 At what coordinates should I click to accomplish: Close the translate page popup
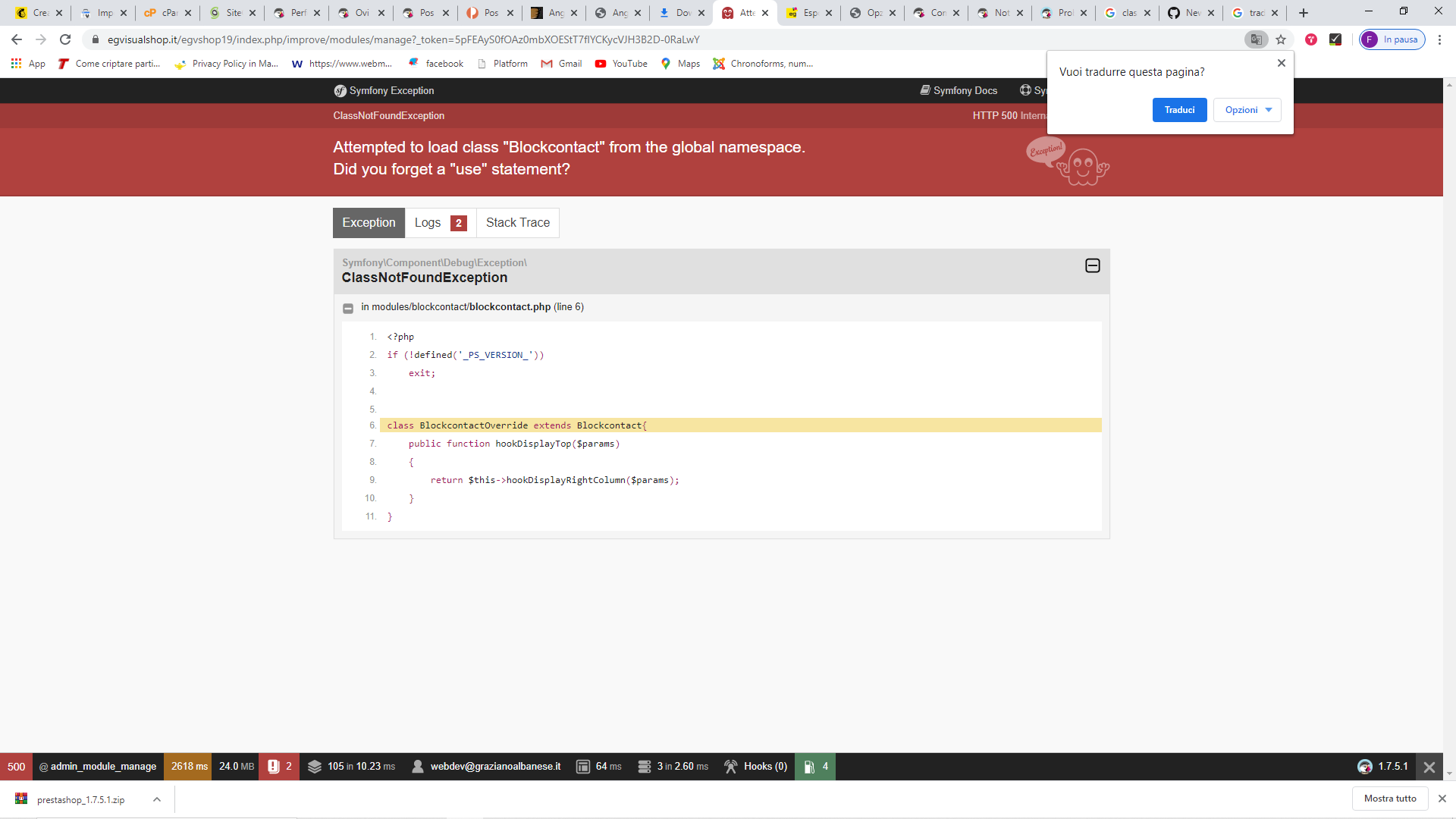tap(1281, 63)
